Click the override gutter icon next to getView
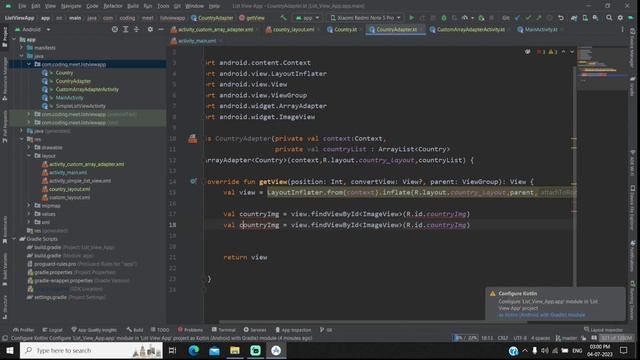The image size is (640, 360). click(193, 181)
